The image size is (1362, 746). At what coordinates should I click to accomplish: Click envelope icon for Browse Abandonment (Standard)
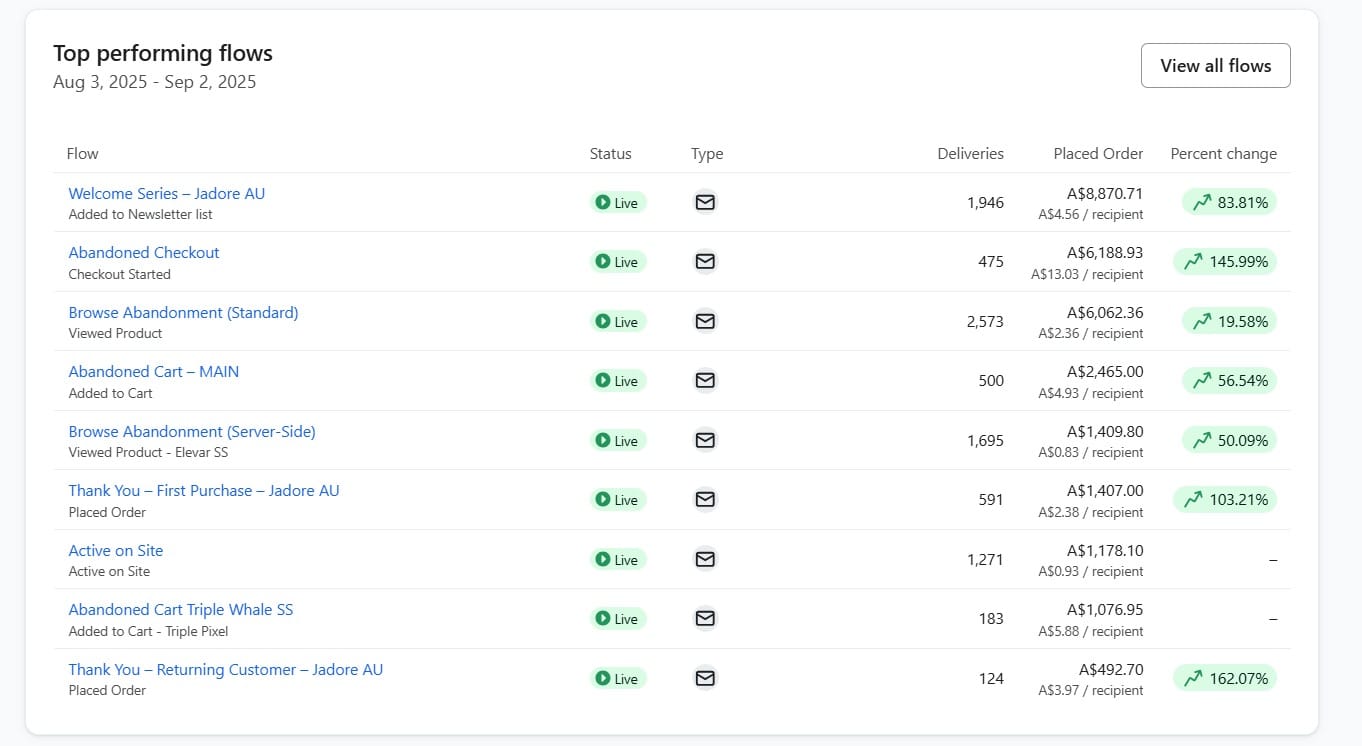point(705,321)
